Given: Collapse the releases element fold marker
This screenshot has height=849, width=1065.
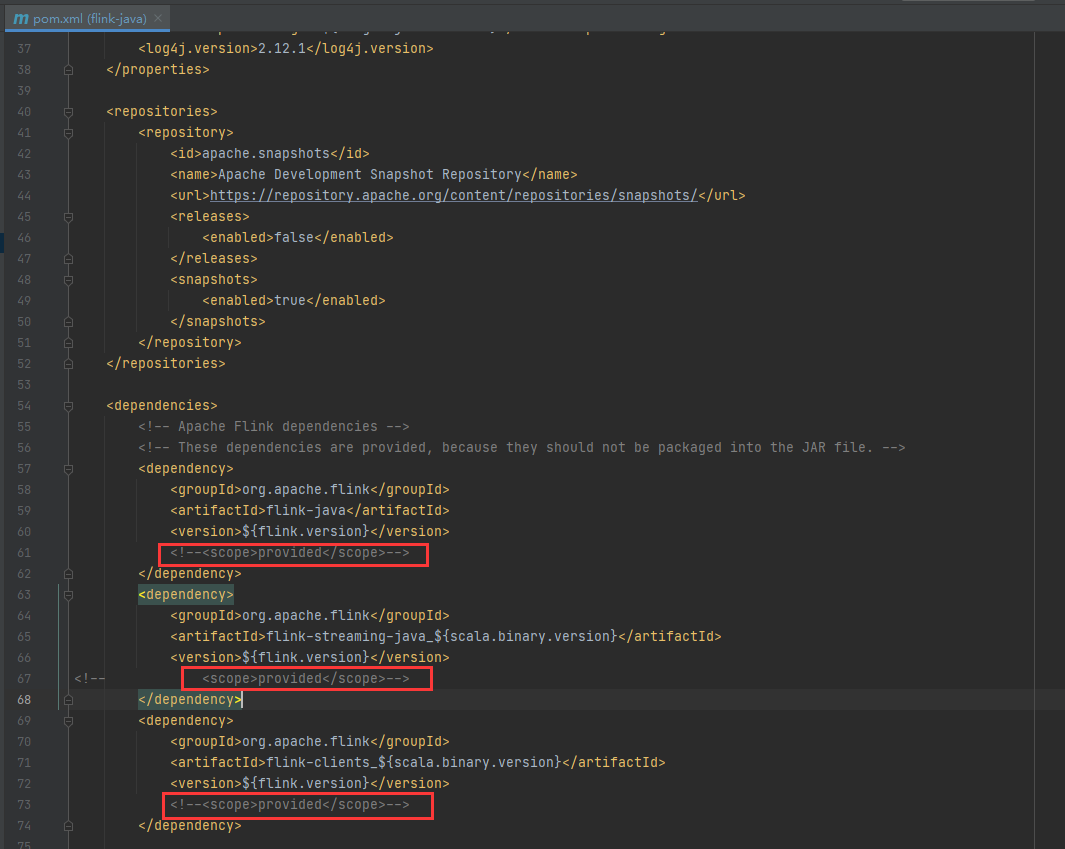Looking at the screenshot, I should click(66, 216).
